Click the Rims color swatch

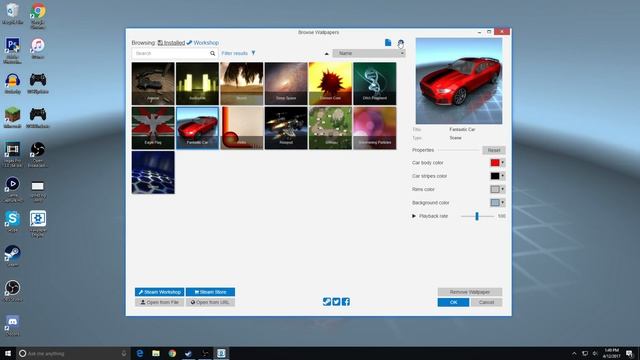tap(495, 189)
